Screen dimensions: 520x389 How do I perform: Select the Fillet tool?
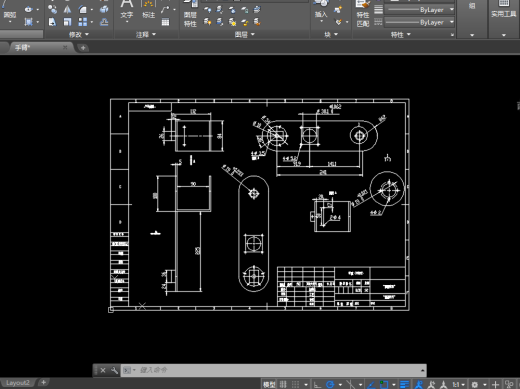pyautogui.click(x=82, y=9)
